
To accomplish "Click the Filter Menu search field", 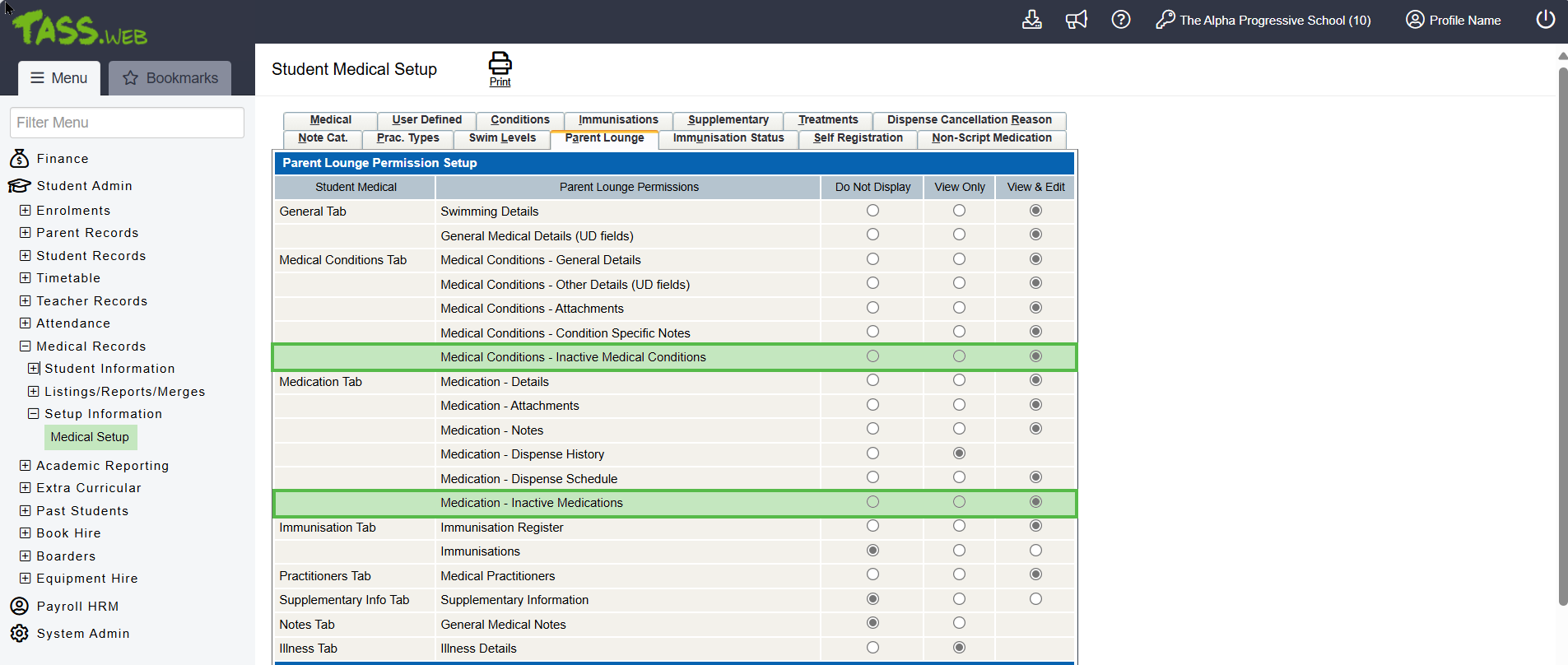I will [127, 123].
